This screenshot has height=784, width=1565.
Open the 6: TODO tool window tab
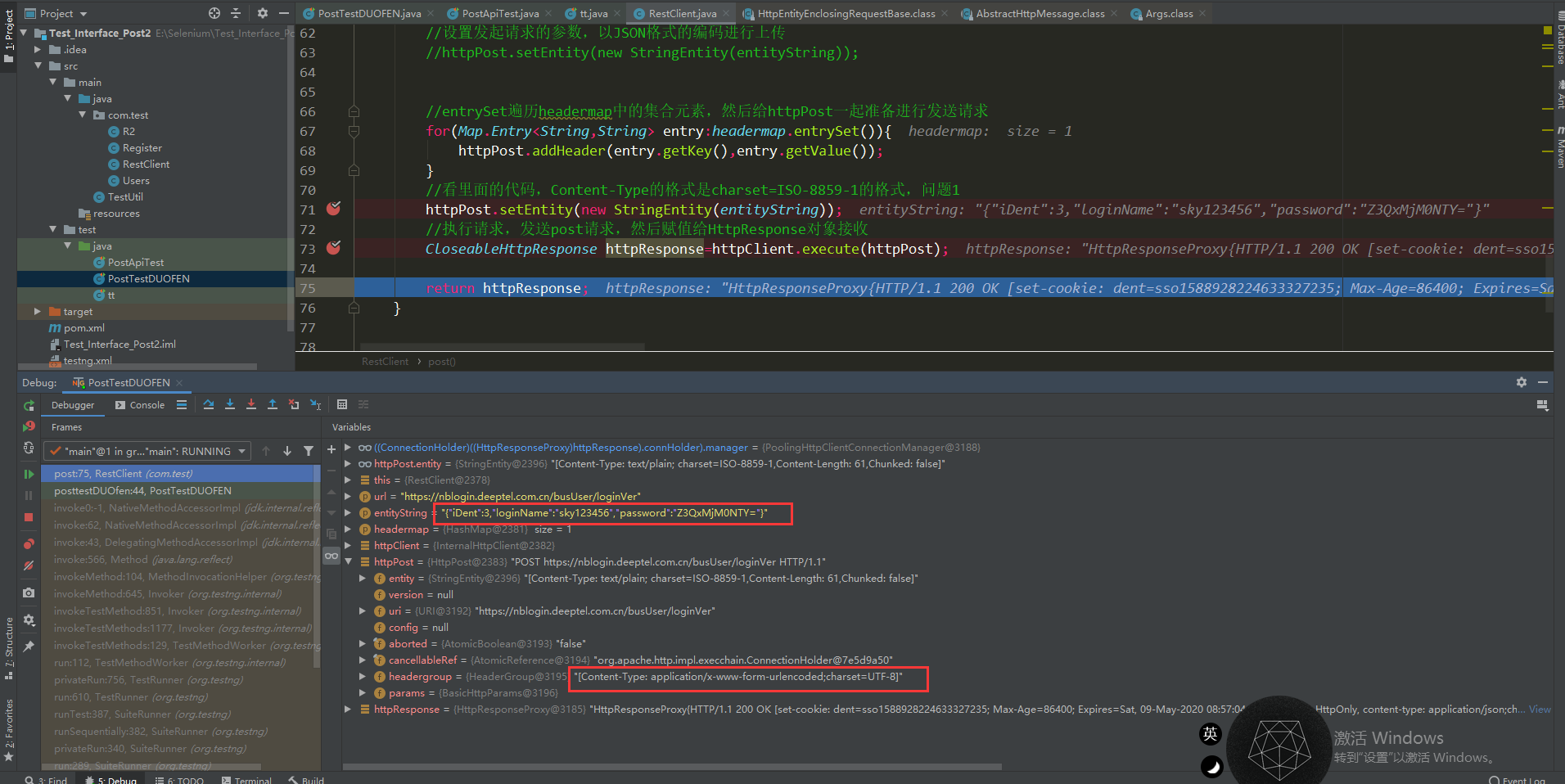[178, 780]
